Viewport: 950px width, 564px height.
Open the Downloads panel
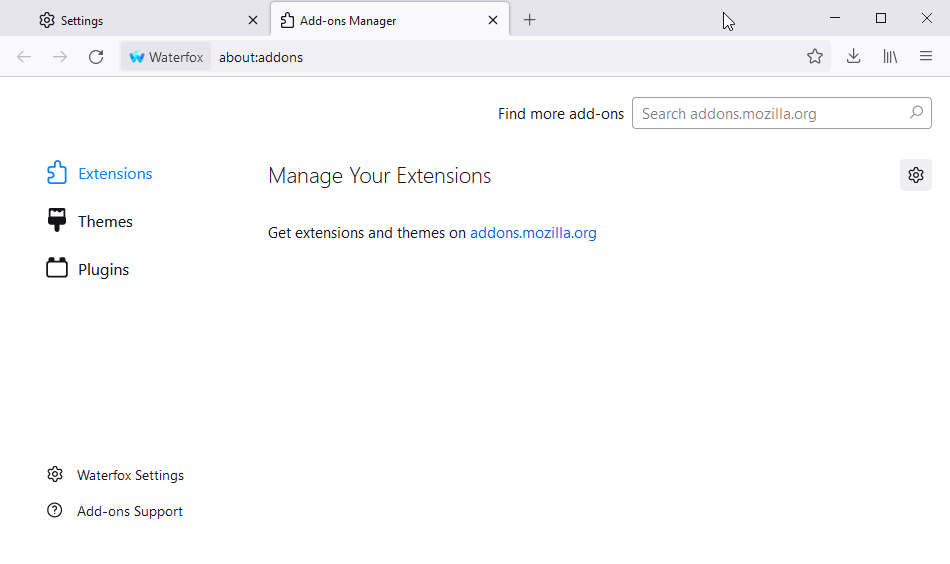point(853,56)
